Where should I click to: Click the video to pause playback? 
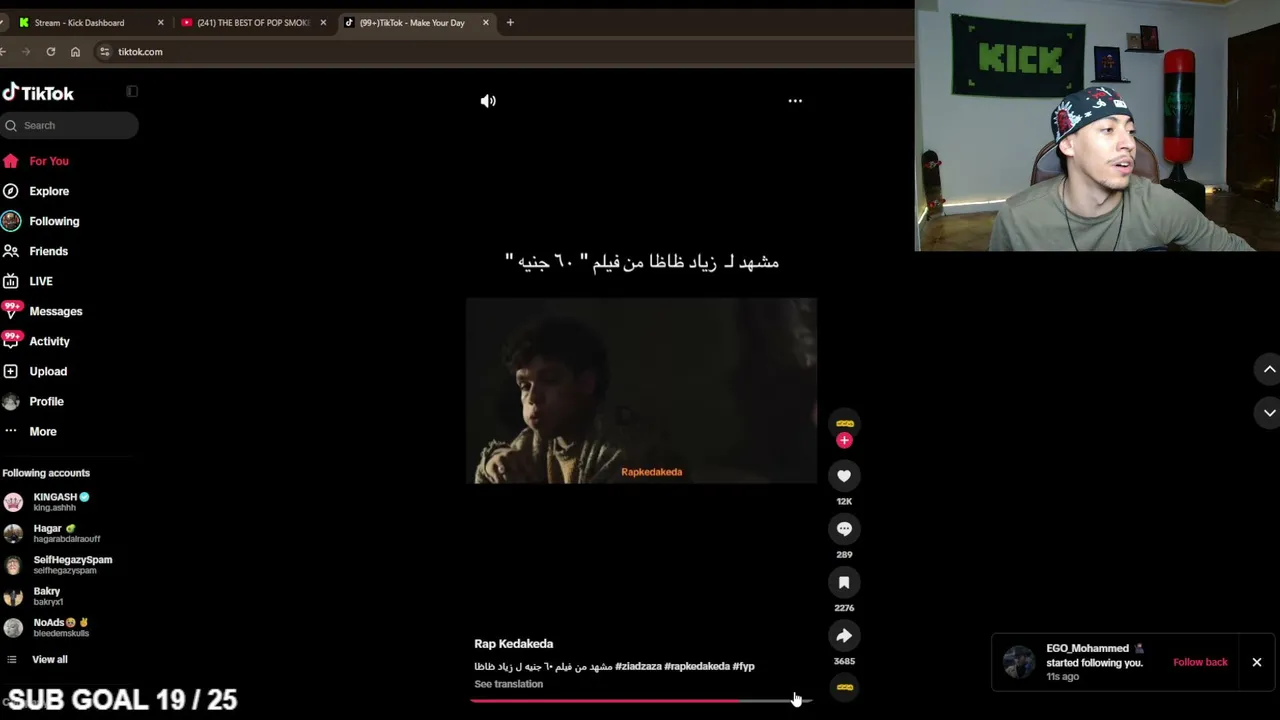641,391
